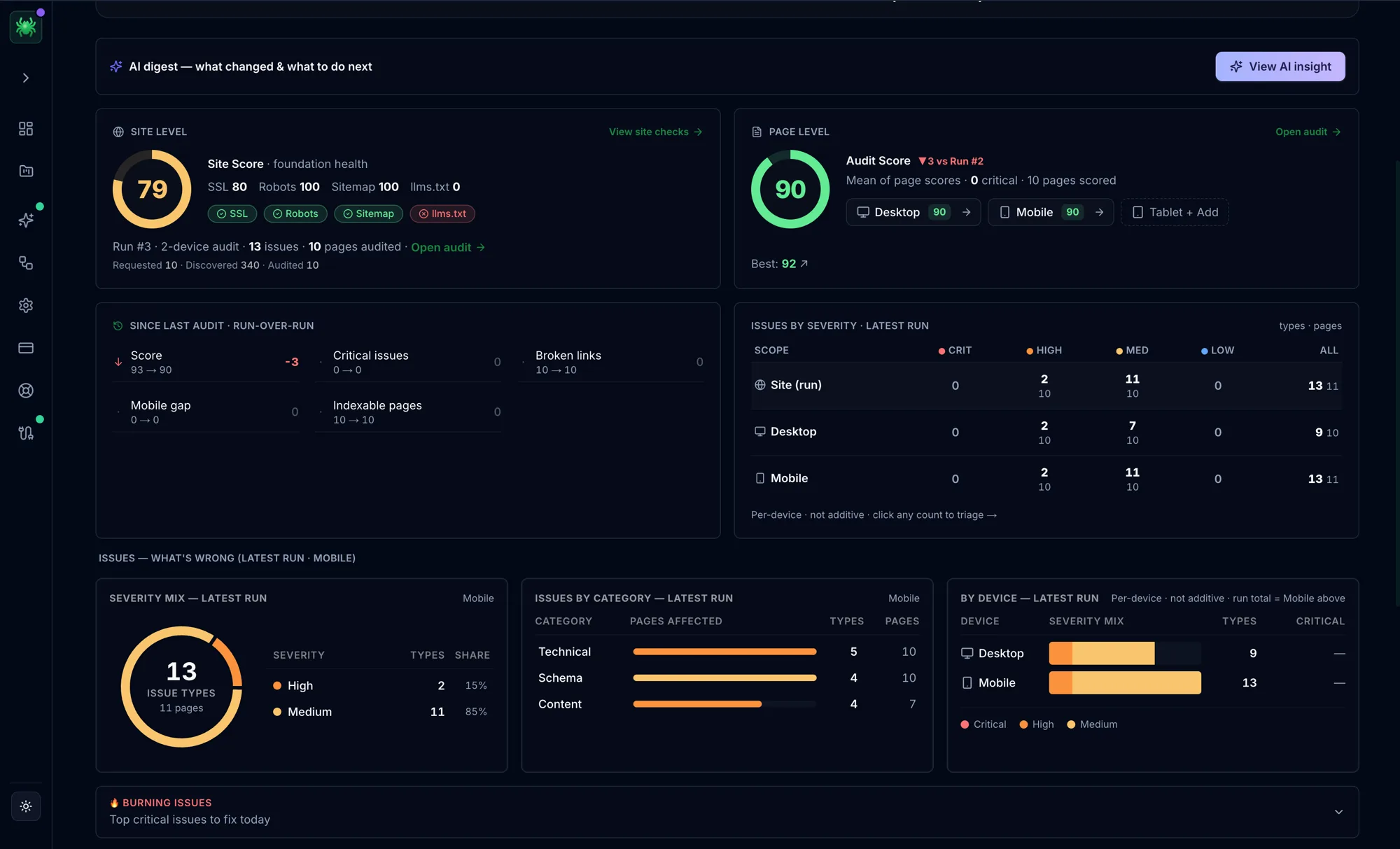Open the folder chart icon in sidebar
The height and width of the screenshot is (849, 1400).
(x=26, y=171)
